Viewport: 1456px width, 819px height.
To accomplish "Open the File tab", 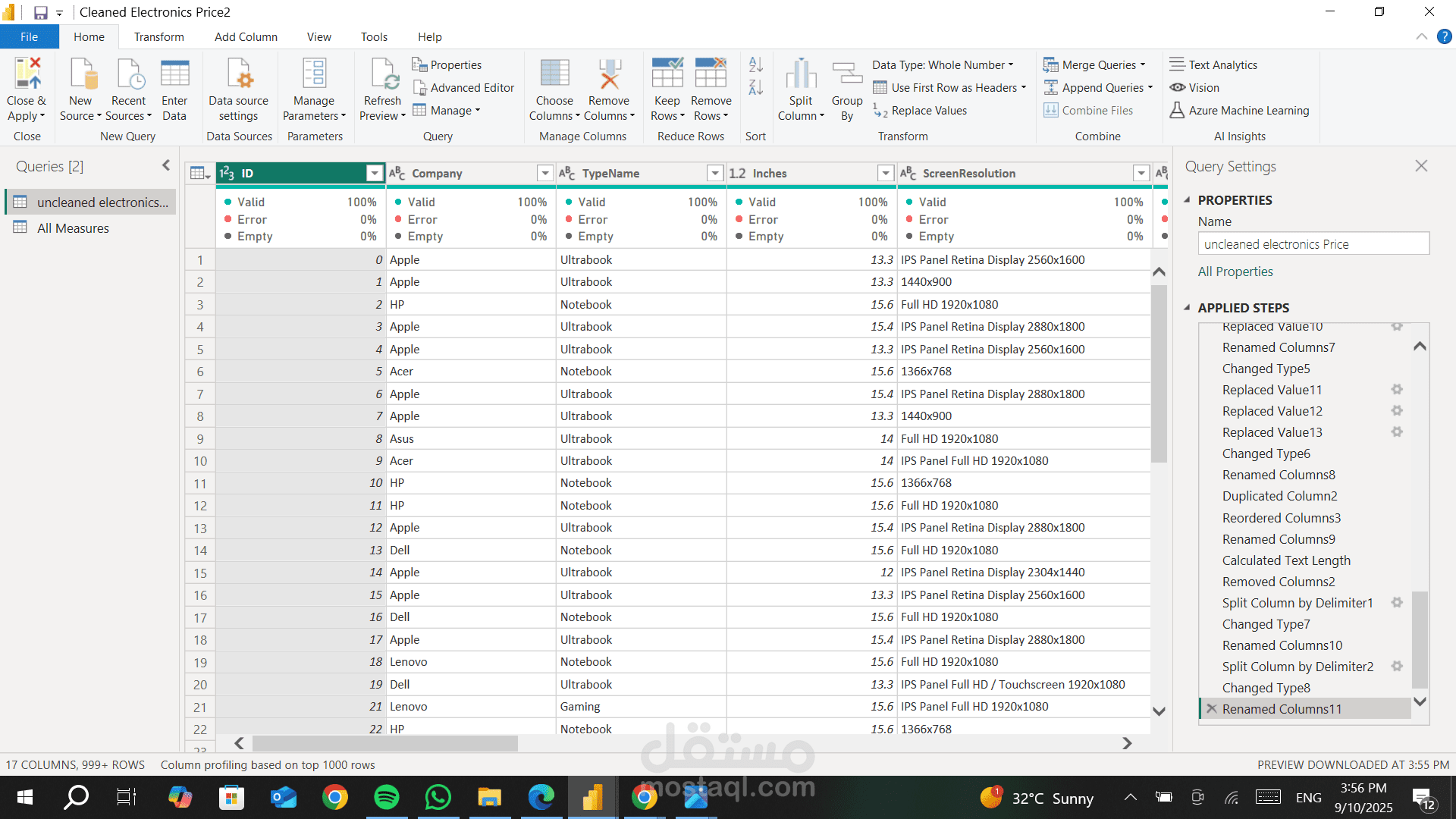I will [x=29, y=36].
